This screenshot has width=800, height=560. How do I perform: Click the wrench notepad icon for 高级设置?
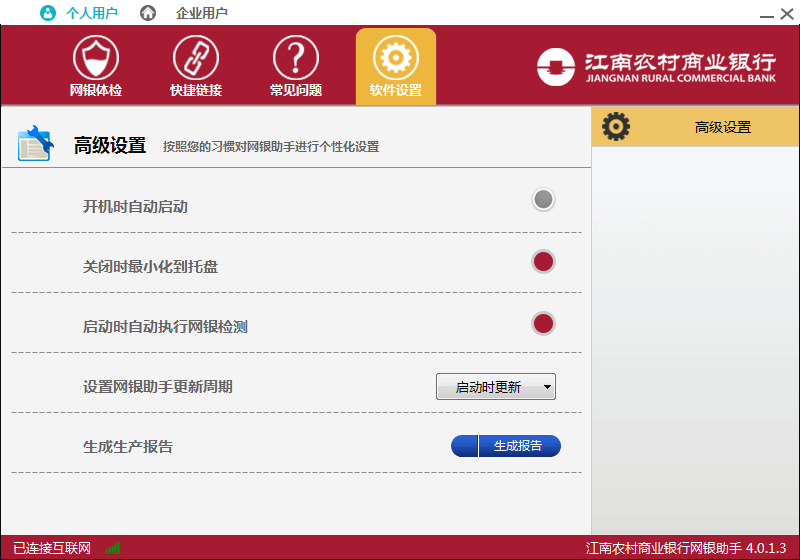[35, 144]
